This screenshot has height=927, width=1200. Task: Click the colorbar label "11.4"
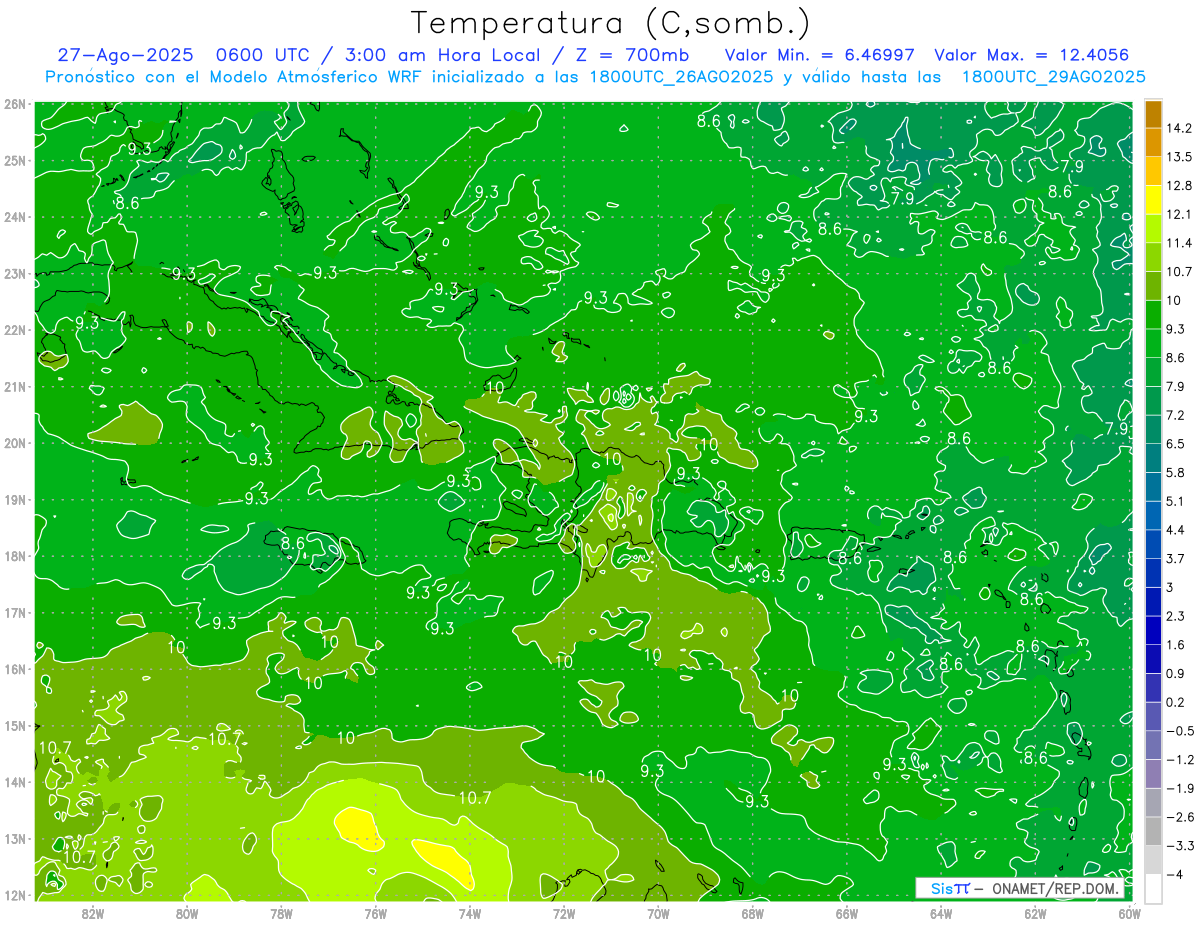1178,243
